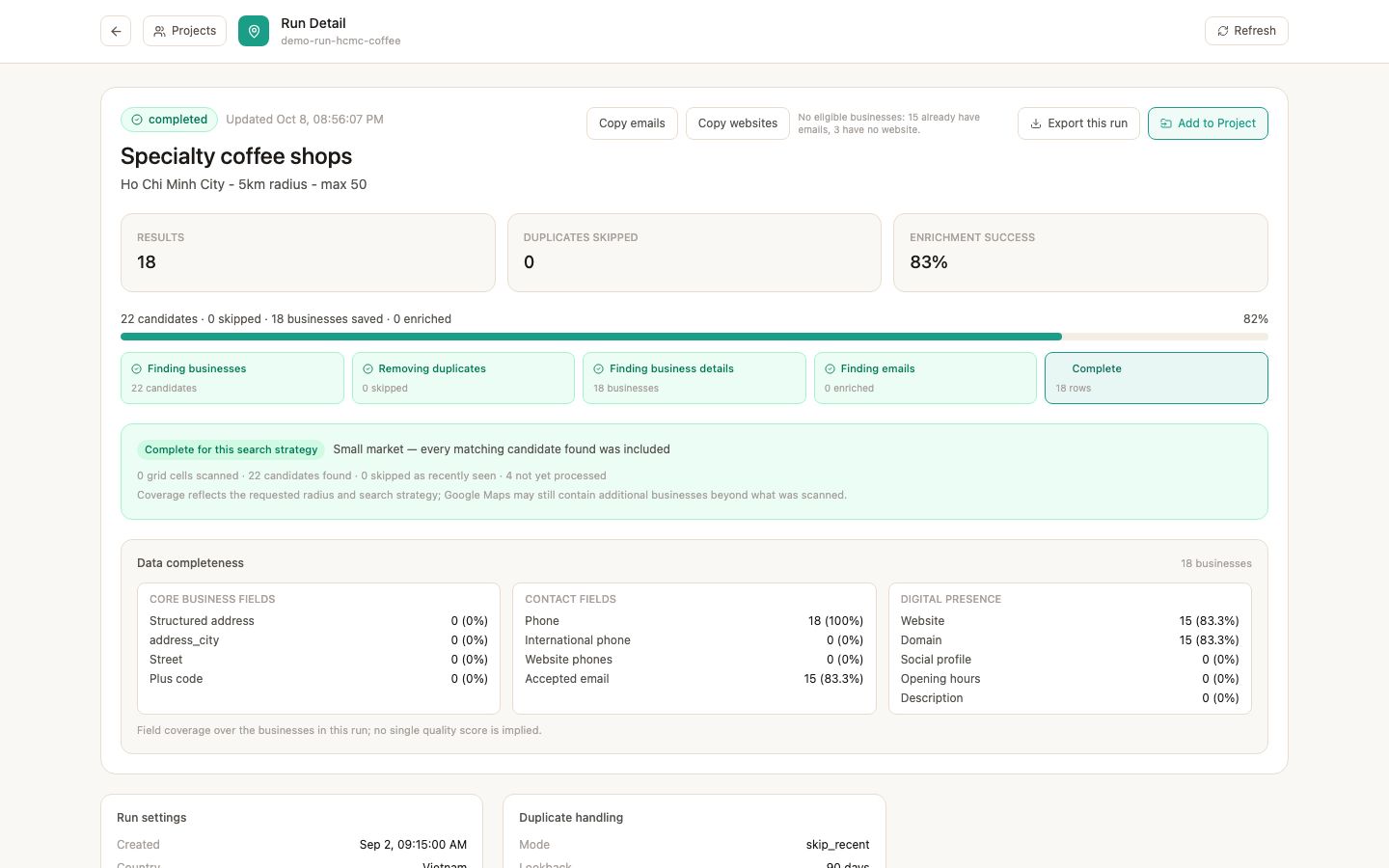Click the completed status badge
Screen dimensions: 1389x868
169,120
